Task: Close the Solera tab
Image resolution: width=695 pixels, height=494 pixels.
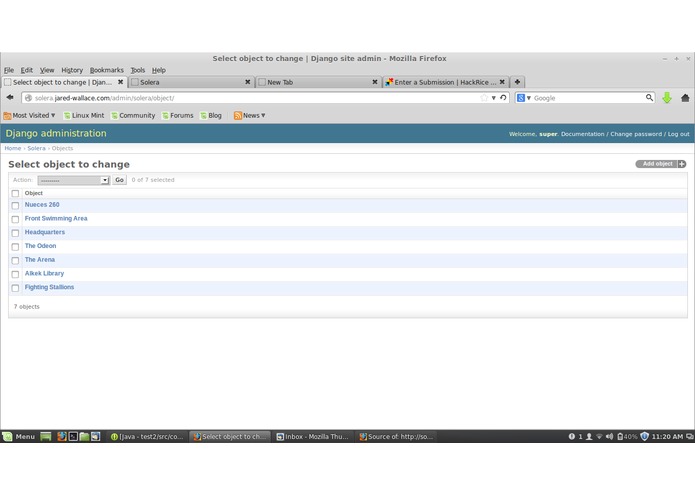Action: [x=248, y=82]
